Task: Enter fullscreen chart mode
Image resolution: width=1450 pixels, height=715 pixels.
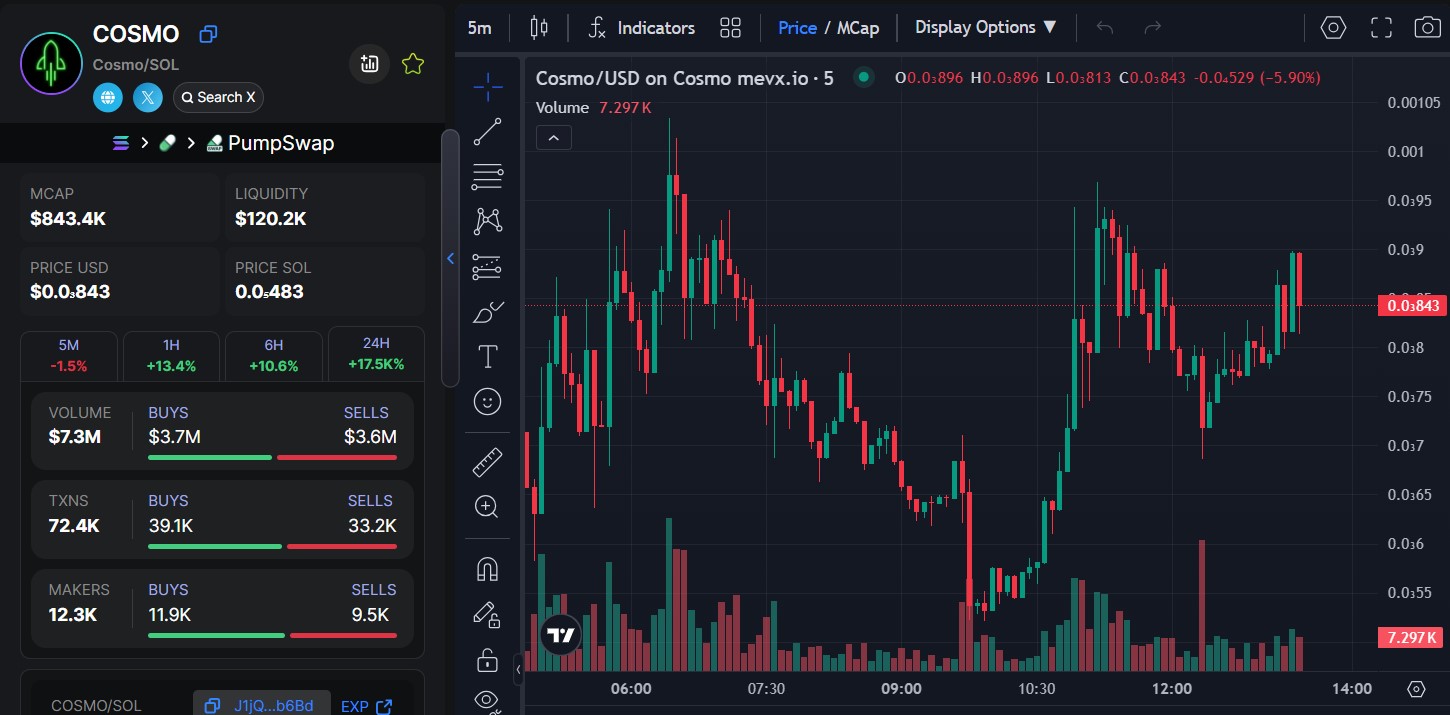Action: pos(1381,27)
